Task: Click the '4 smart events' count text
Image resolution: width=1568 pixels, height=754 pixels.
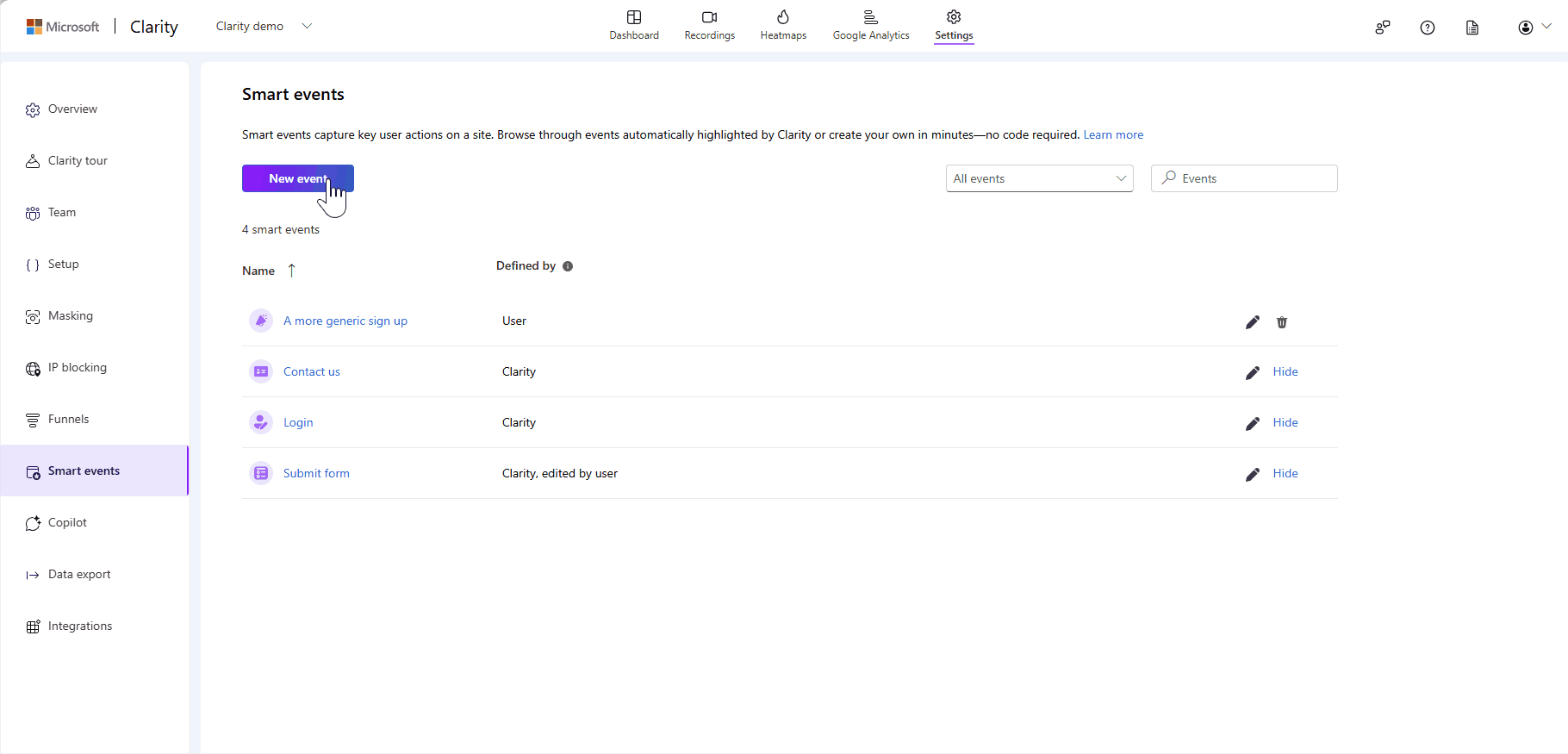Action: 281,229
